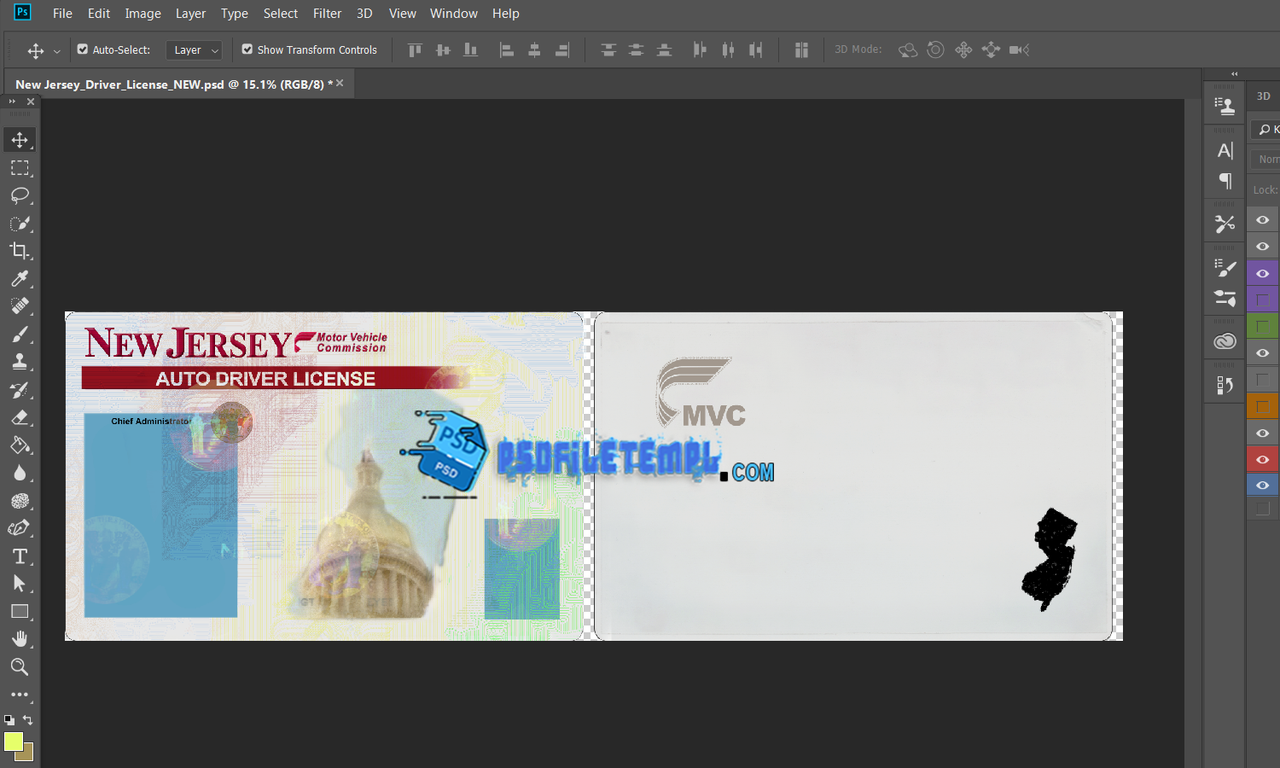Select the Crop tool
The width and height of the screenshot is (1280, 768).
pos(19,251)
